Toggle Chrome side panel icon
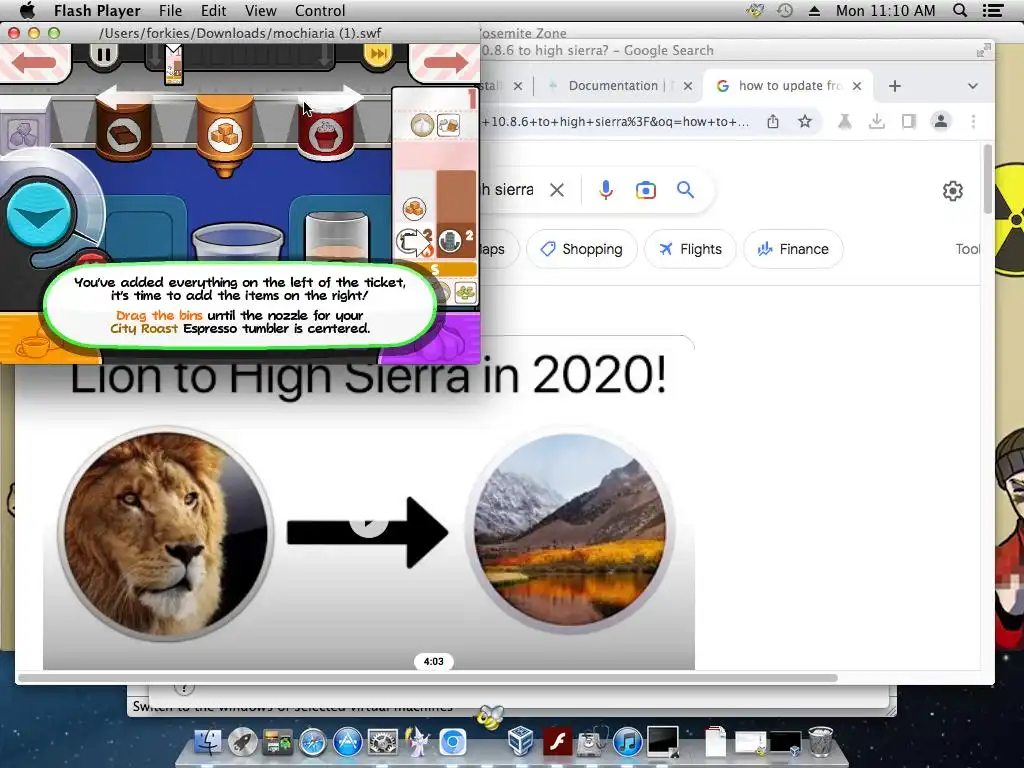1024x768 pixels. 908,121
